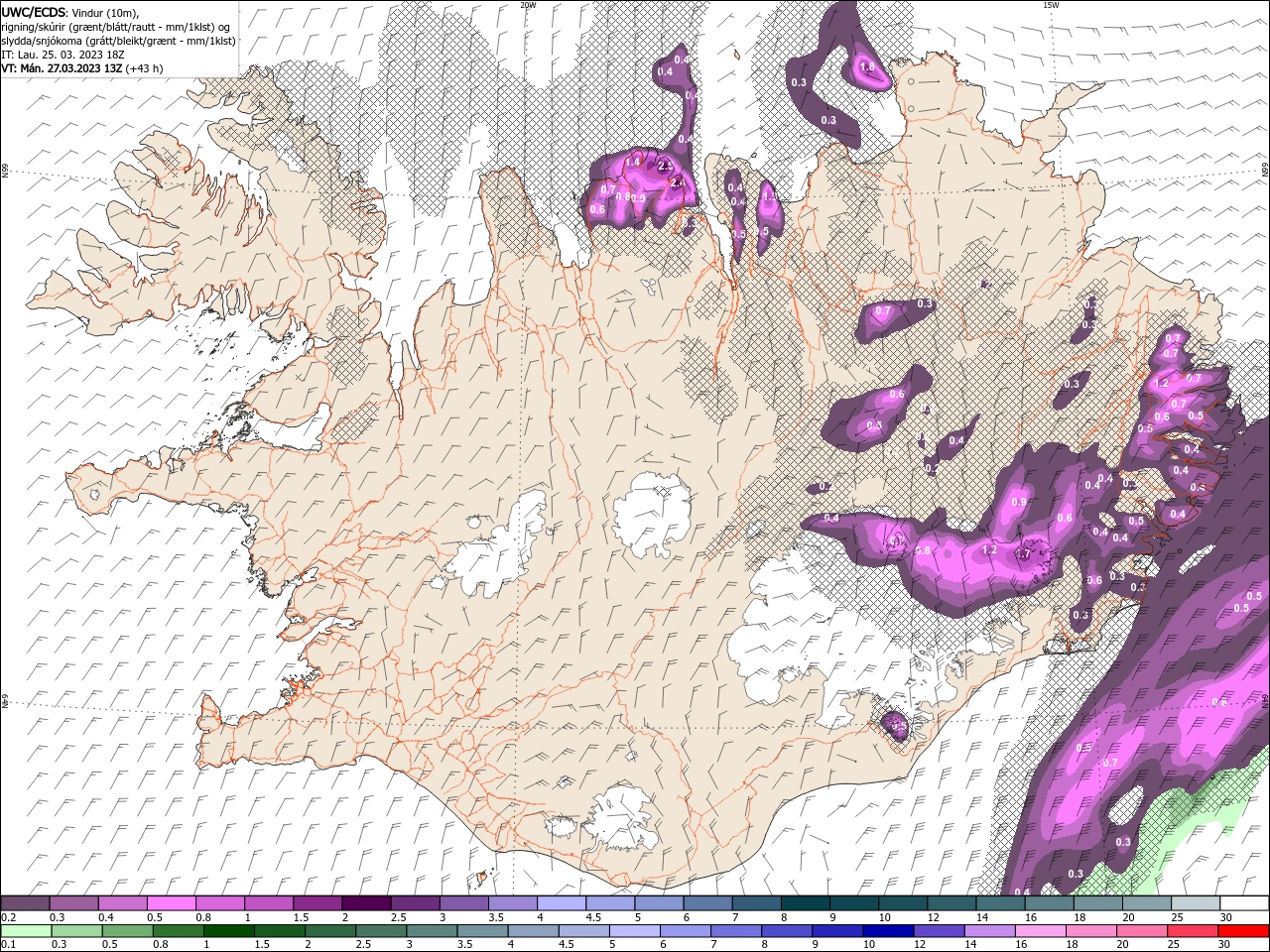Pick the snow legend swatch for 0.3–0.4 mm
The width and height of the screenshot is (1270, 952).
coord(73,902)
